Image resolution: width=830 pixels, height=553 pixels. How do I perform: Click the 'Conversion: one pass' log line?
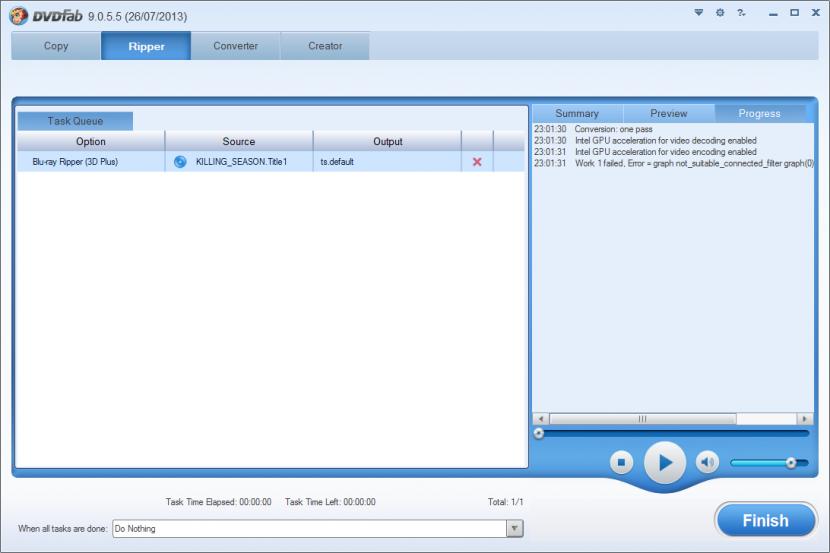593,129
